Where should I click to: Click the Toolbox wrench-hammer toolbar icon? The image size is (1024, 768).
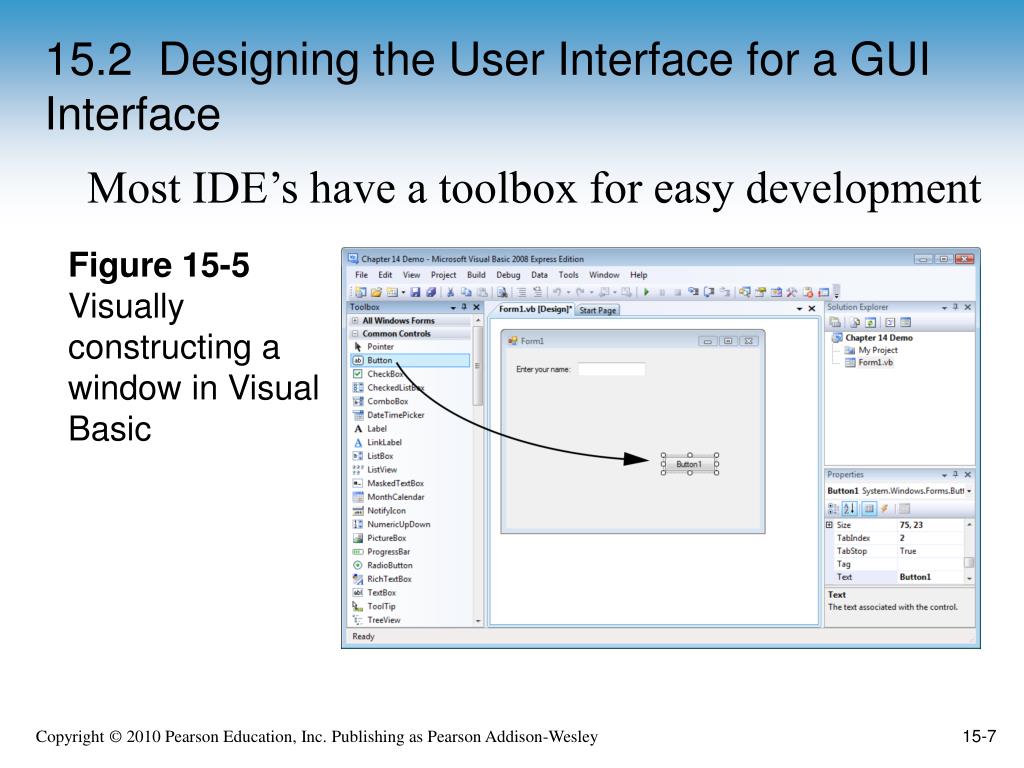tap(792, 292)
